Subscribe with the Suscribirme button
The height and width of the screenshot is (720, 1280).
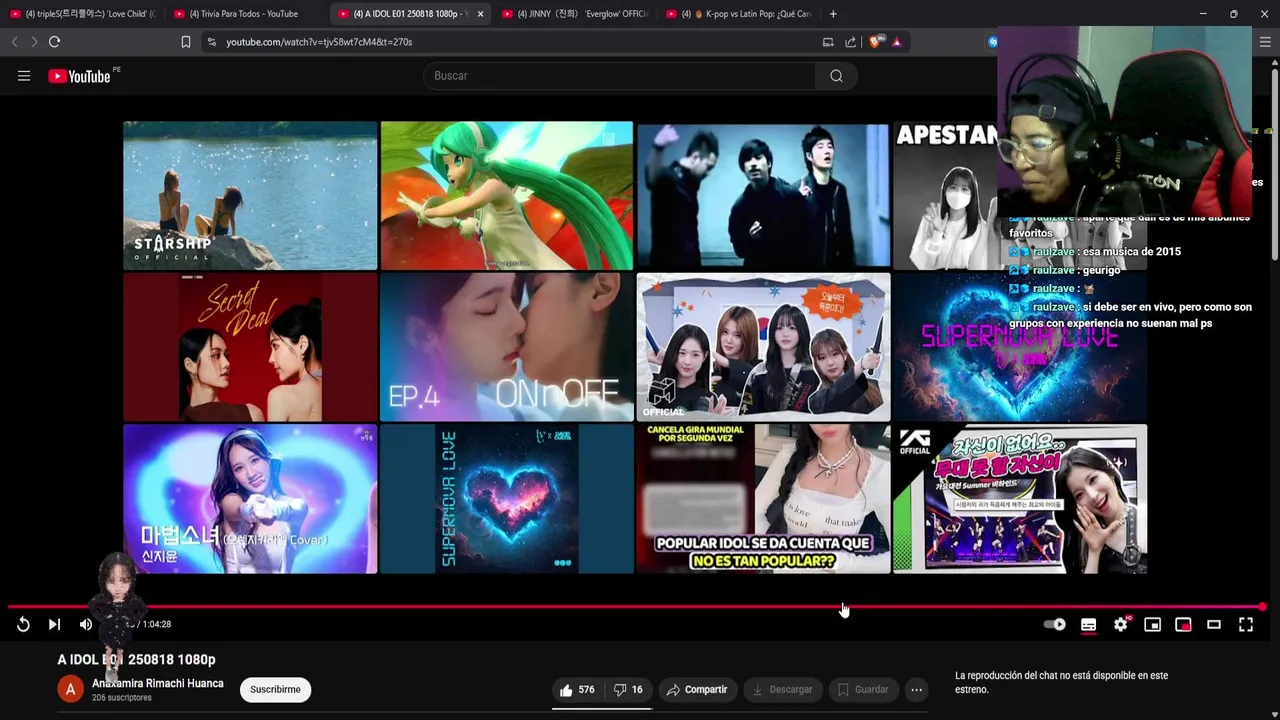275,689
